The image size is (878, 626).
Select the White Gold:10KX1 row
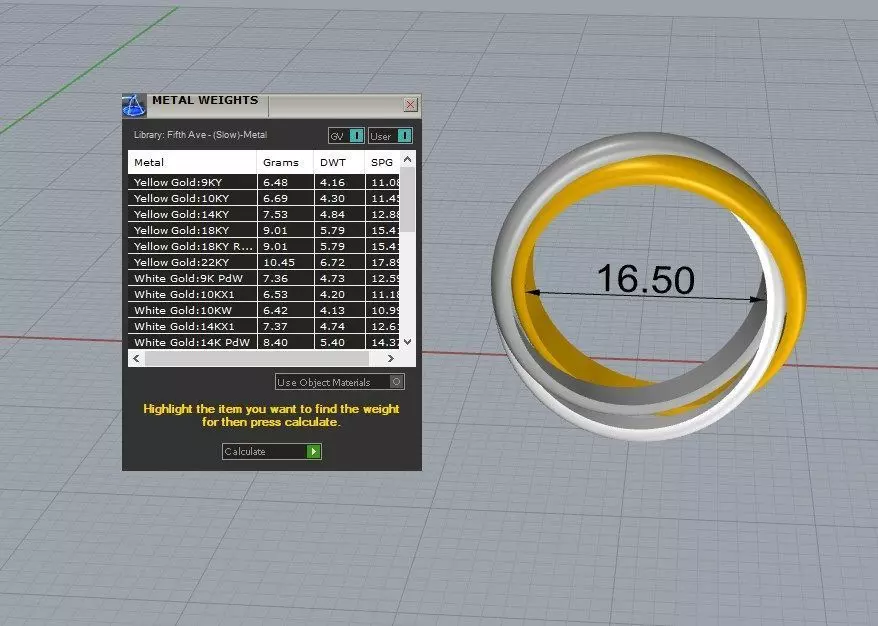264,294
